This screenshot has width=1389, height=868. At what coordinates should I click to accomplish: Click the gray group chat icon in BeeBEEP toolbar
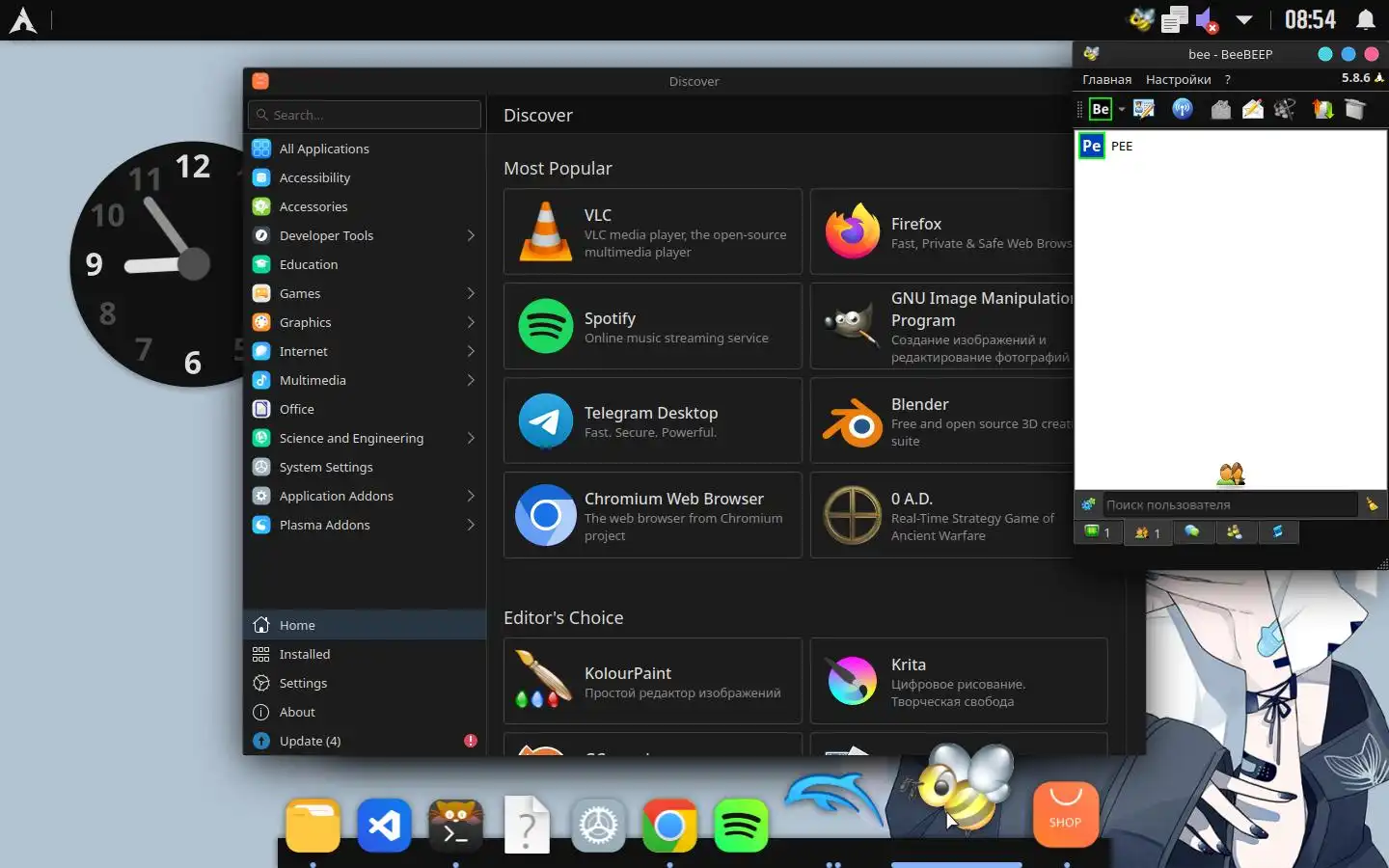click(x=1285, y=109)
